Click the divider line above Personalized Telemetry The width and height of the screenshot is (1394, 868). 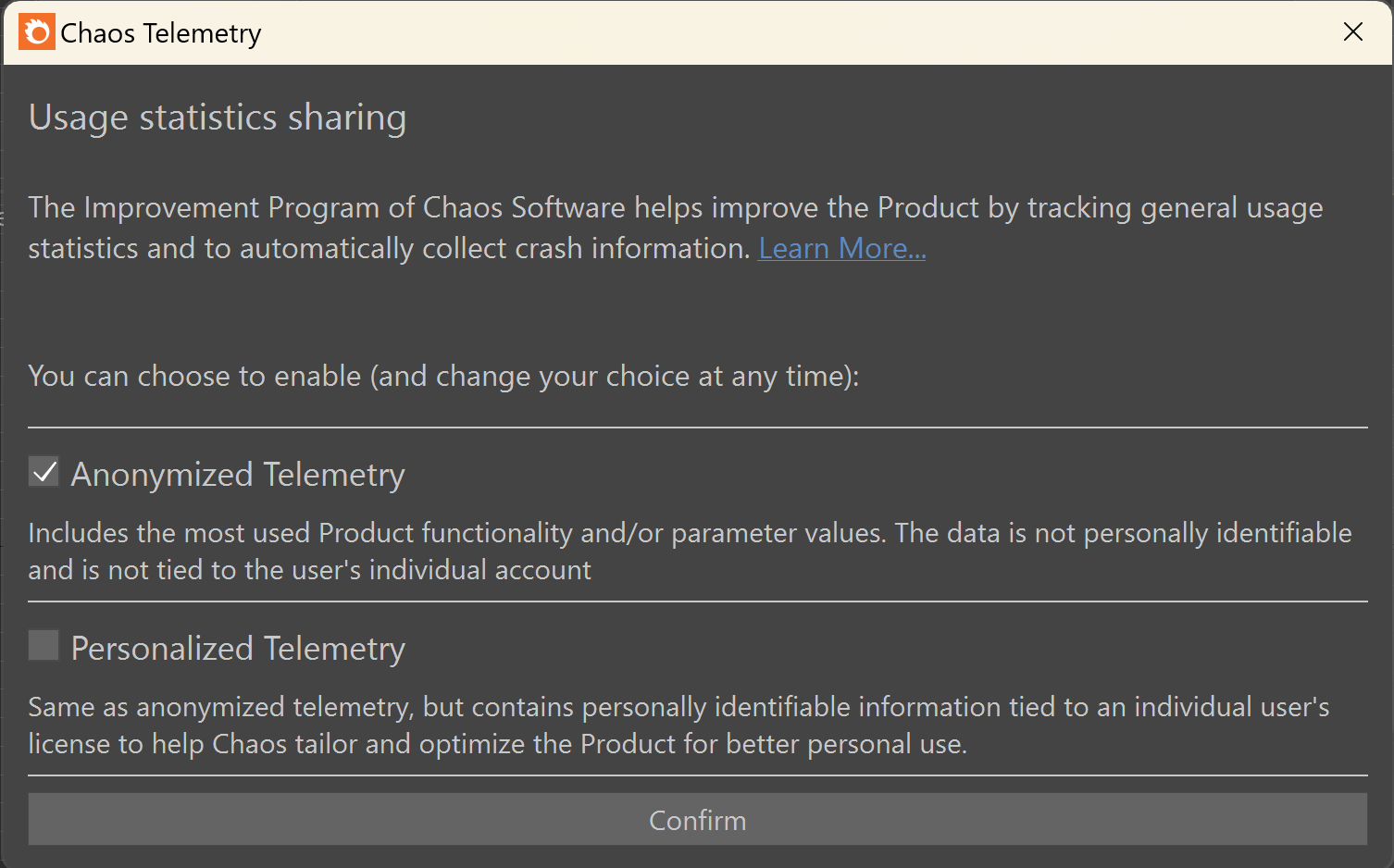click(697, 601)
